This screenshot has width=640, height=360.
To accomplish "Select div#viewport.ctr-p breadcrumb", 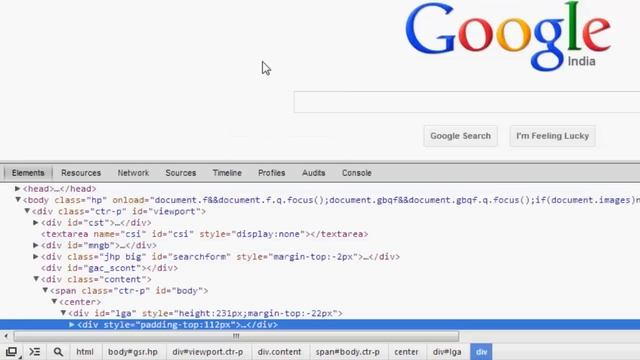I will pos(207,352).
